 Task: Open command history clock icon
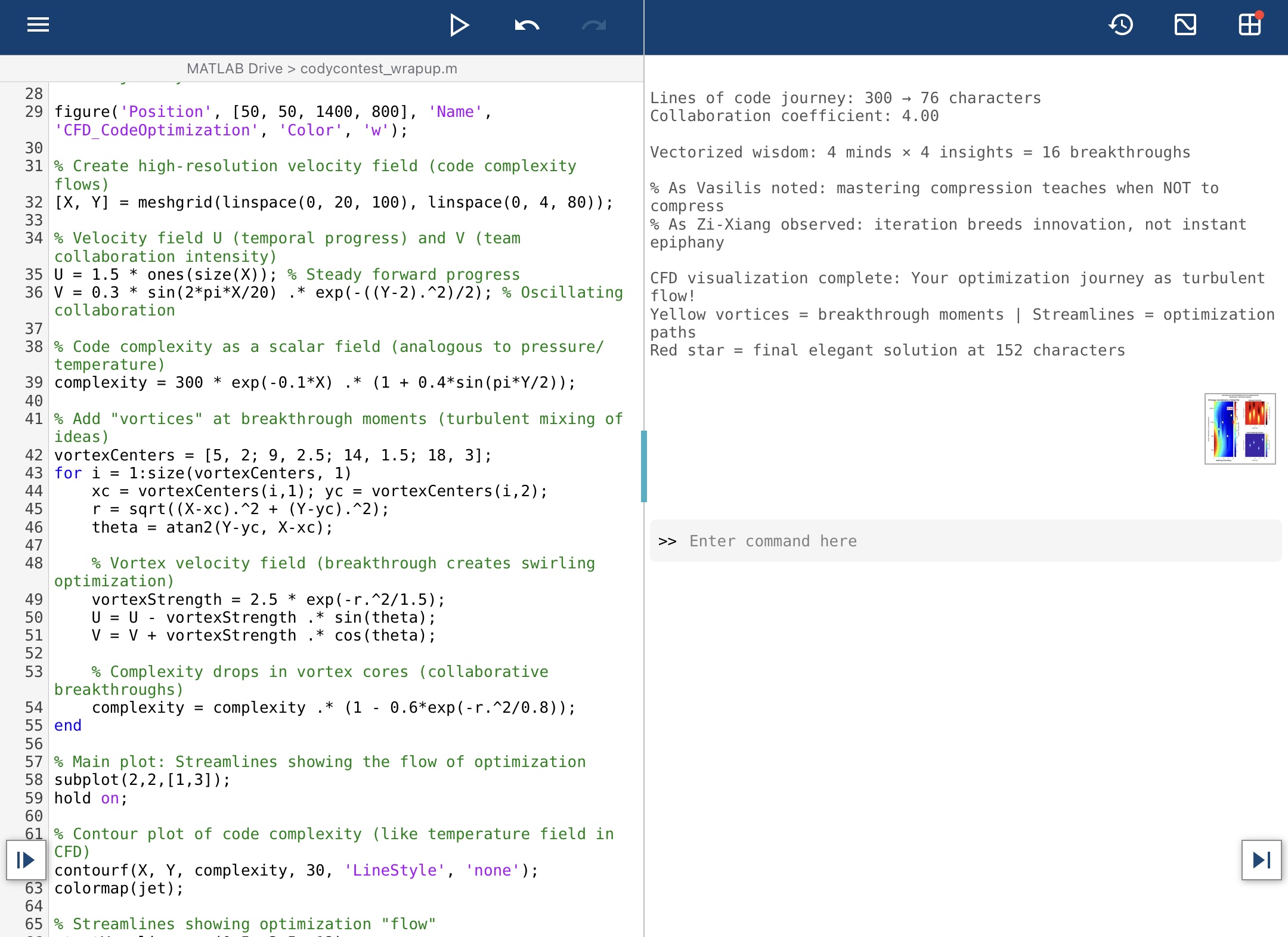click(x=1121, y=25)
